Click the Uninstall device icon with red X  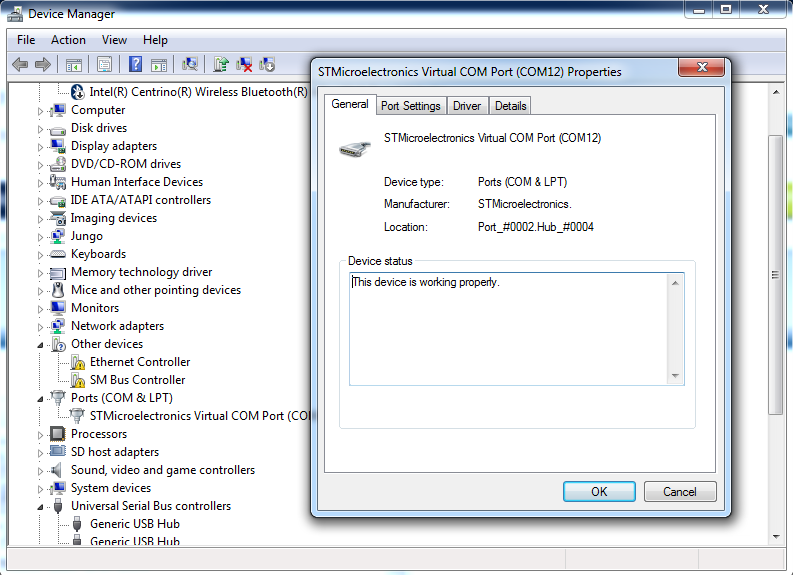click(244, 64)
